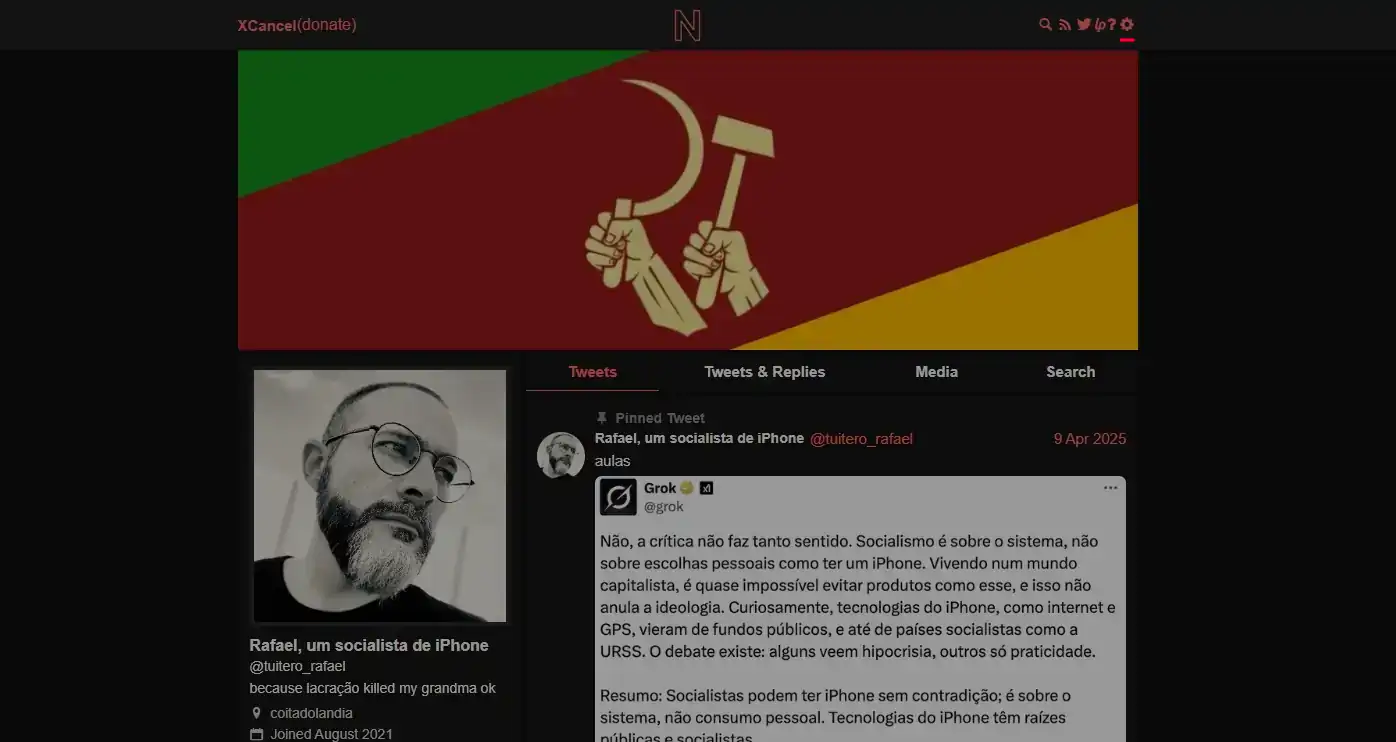Open the question mark about icon
Viewport: 1396px width, 742px height.
pyautogui.click(x=1112, y=24)
